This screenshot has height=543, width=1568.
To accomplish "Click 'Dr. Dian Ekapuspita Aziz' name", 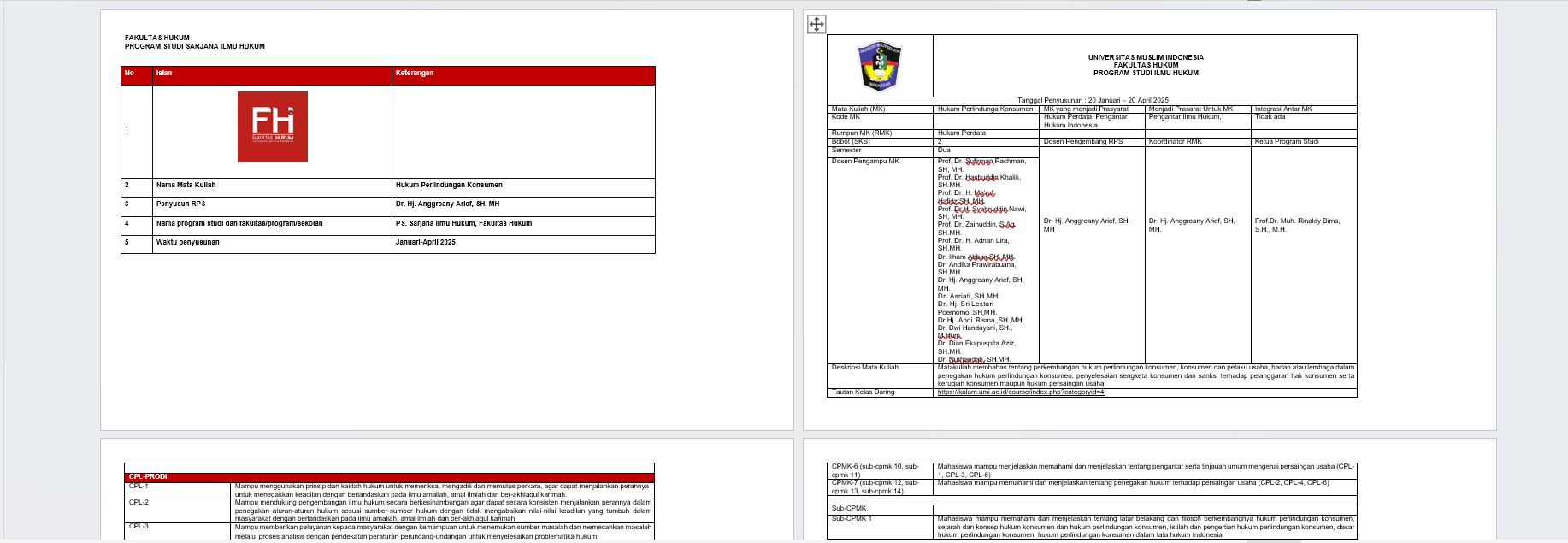I will click(976, 344).
